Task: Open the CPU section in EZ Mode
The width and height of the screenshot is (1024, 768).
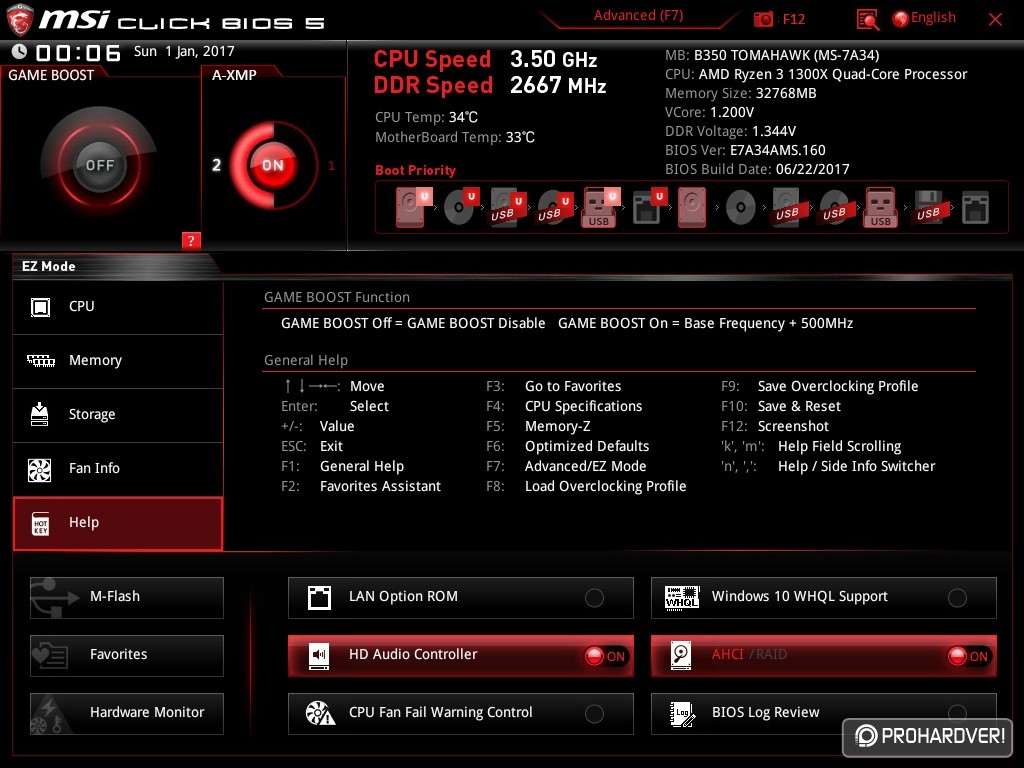Action: click(x=118, y=307)
